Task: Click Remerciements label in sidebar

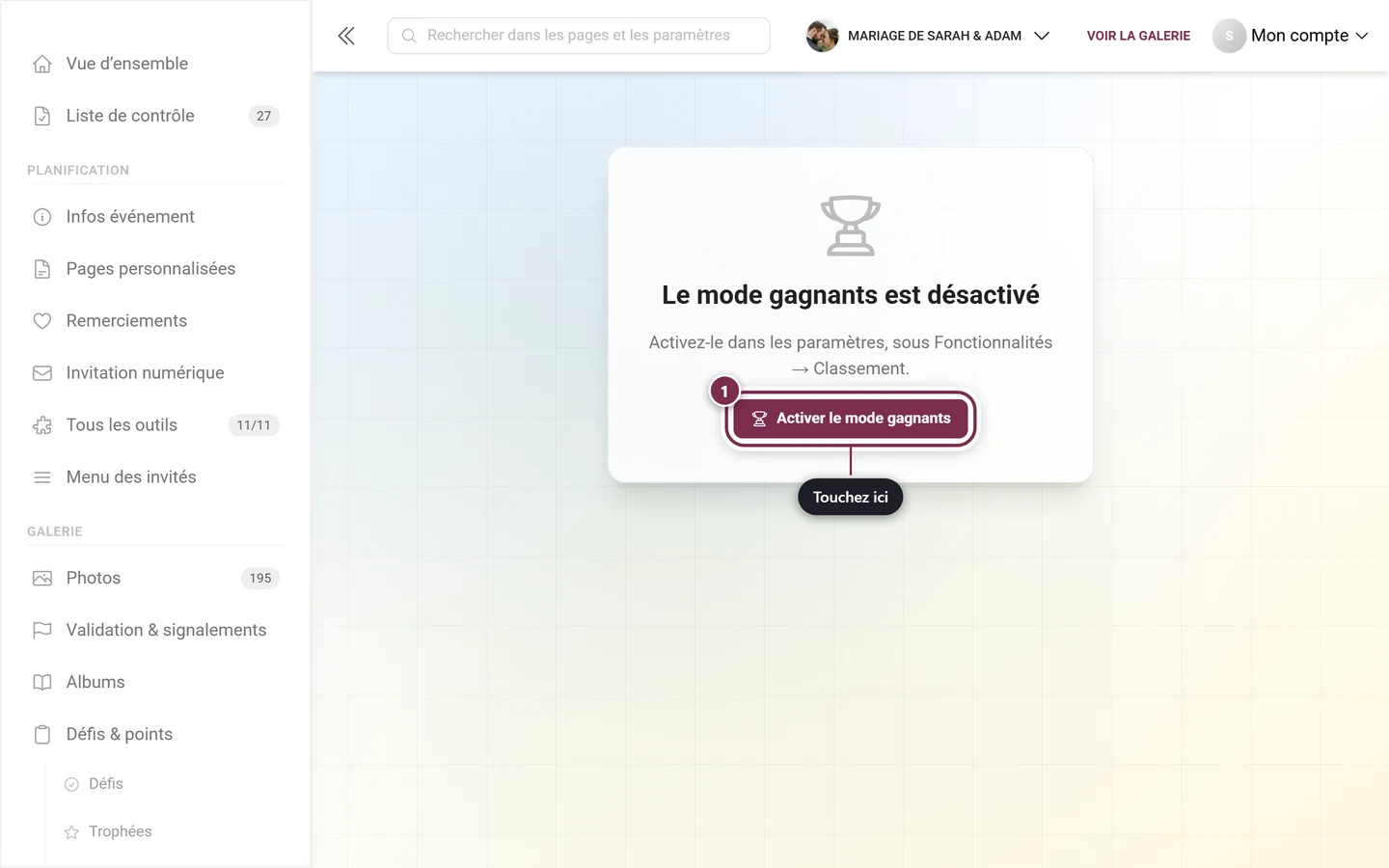Action: tap(126, 321)
